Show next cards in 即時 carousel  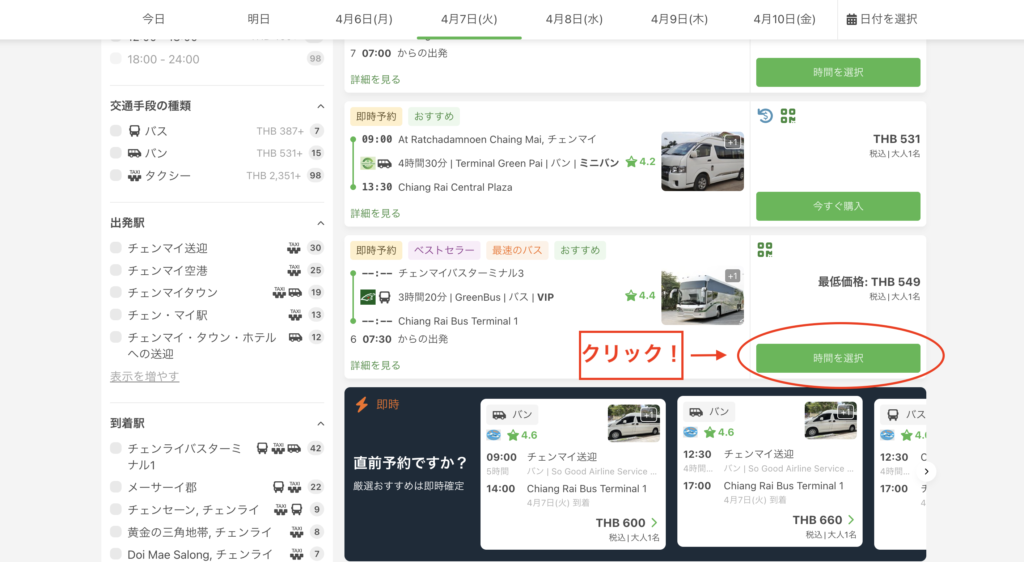click(925, 471)
